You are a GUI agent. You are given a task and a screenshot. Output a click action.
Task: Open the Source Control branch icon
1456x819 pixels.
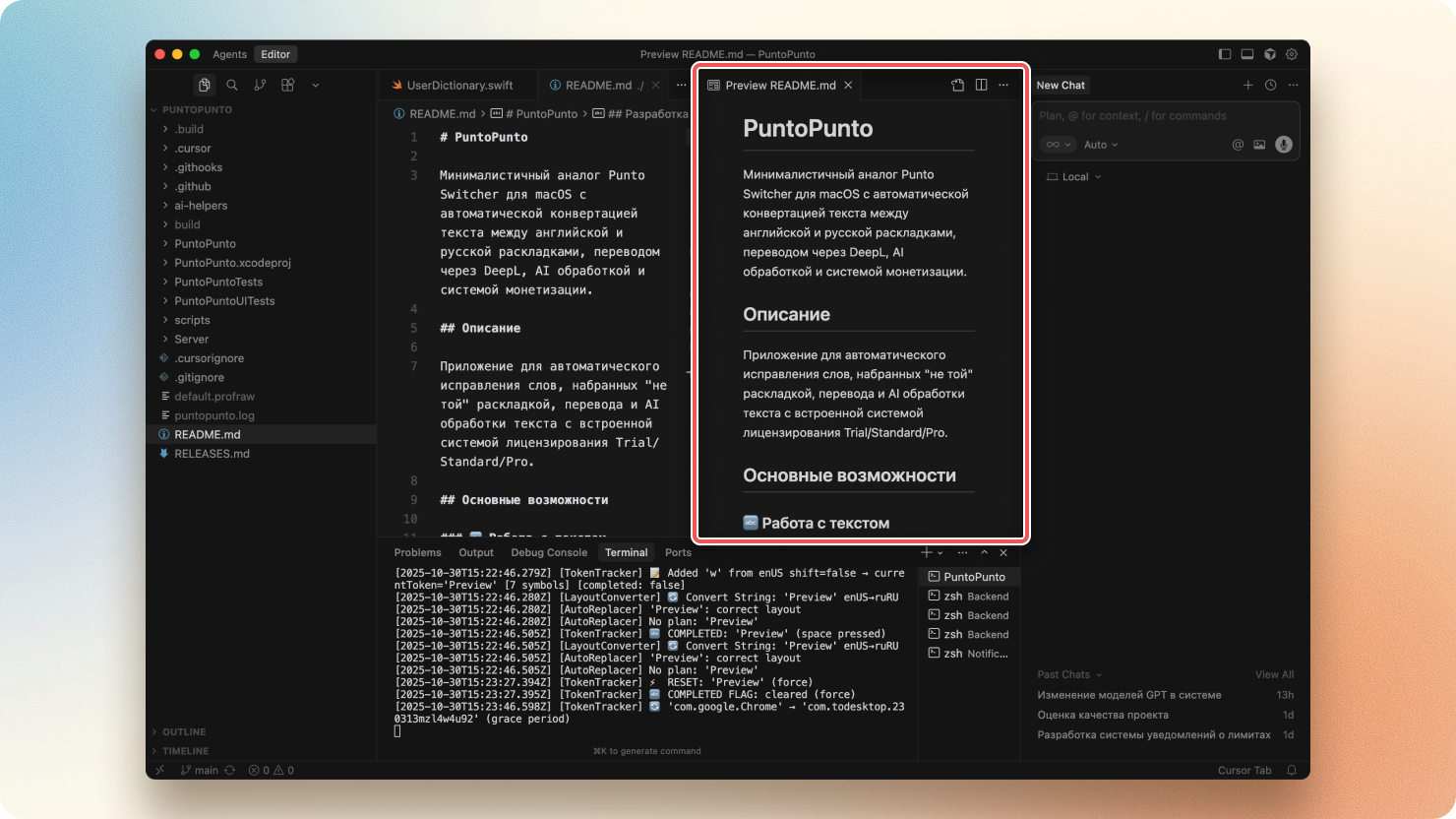[260, 86]
